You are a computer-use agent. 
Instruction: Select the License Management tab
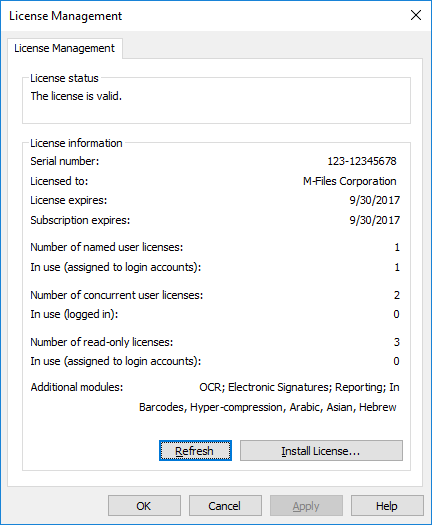pyautogui.click(x=65, y=49)
